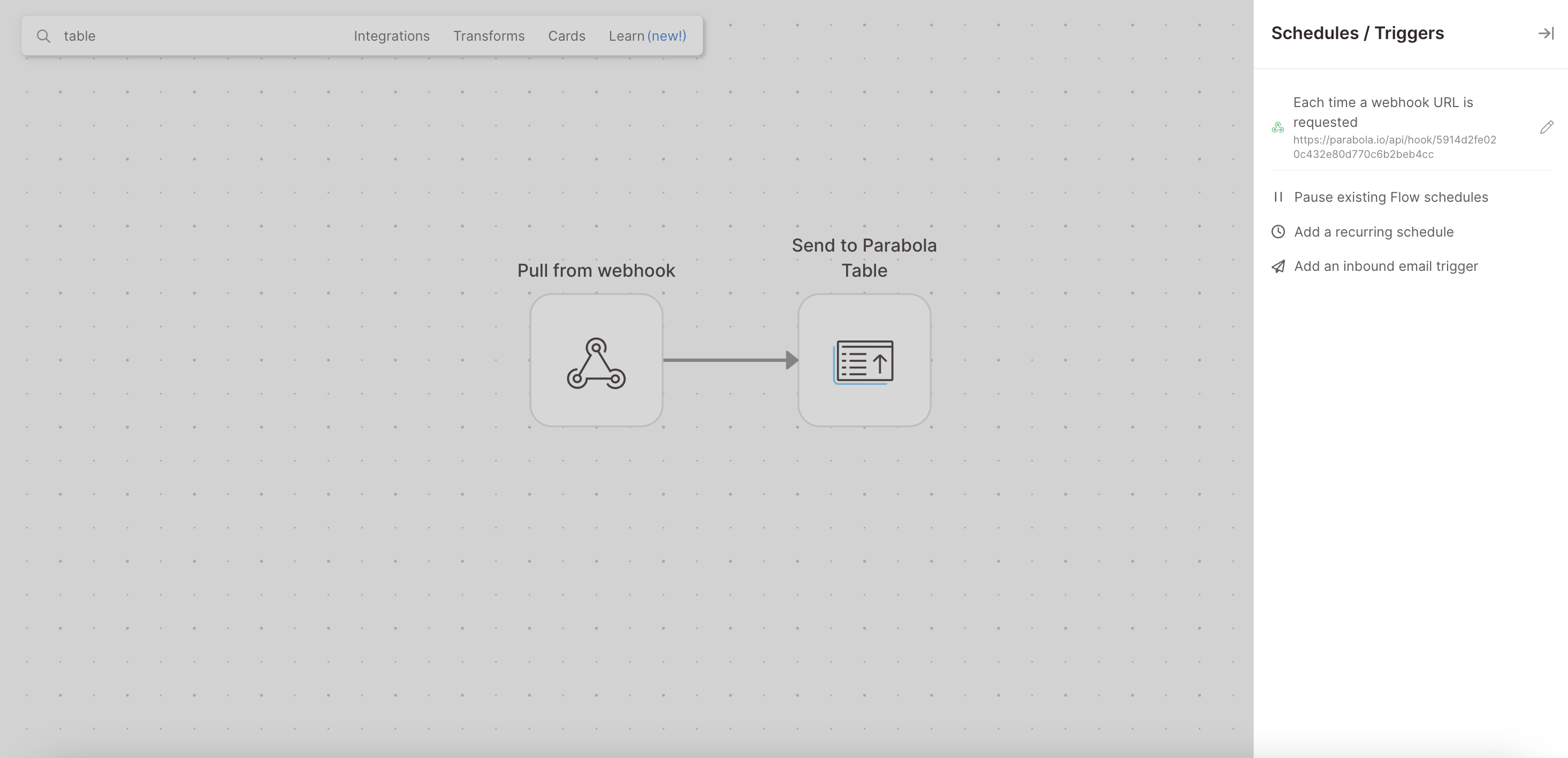Edit the webhook trigger with pencil icon
1568x758 pixels.
(x=1547, y=127)
